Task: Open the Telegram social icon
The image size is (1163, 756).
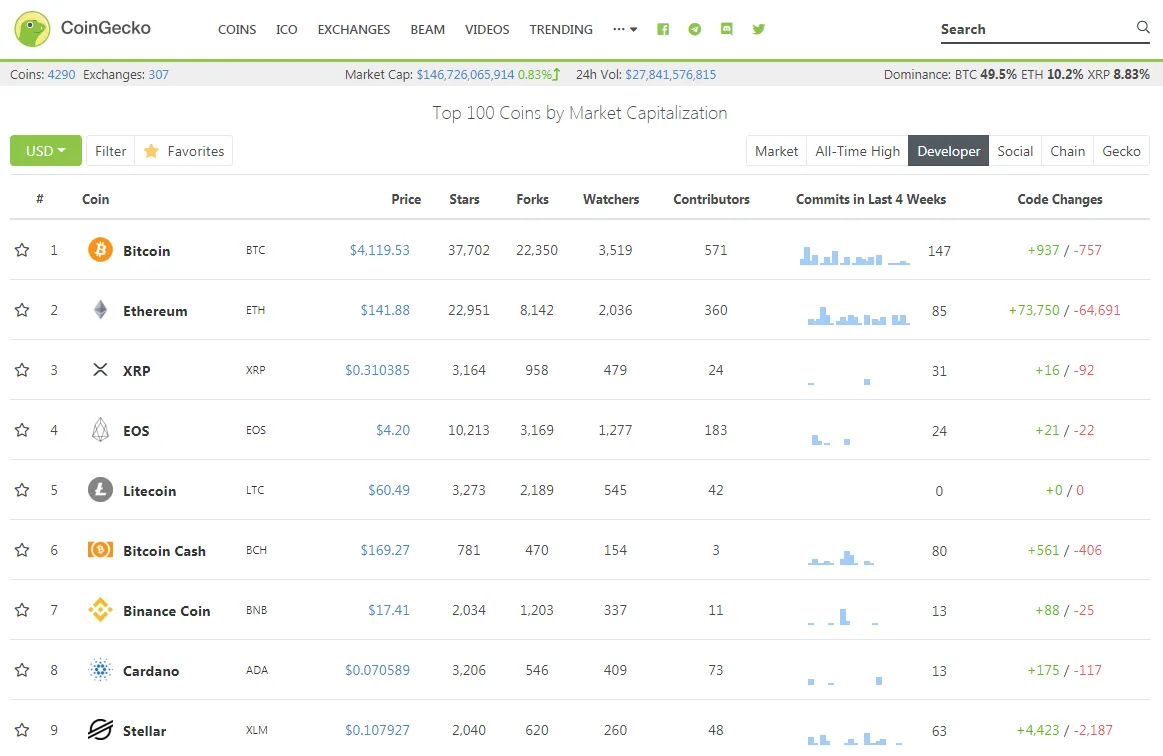Action: (x=695, y=29)
